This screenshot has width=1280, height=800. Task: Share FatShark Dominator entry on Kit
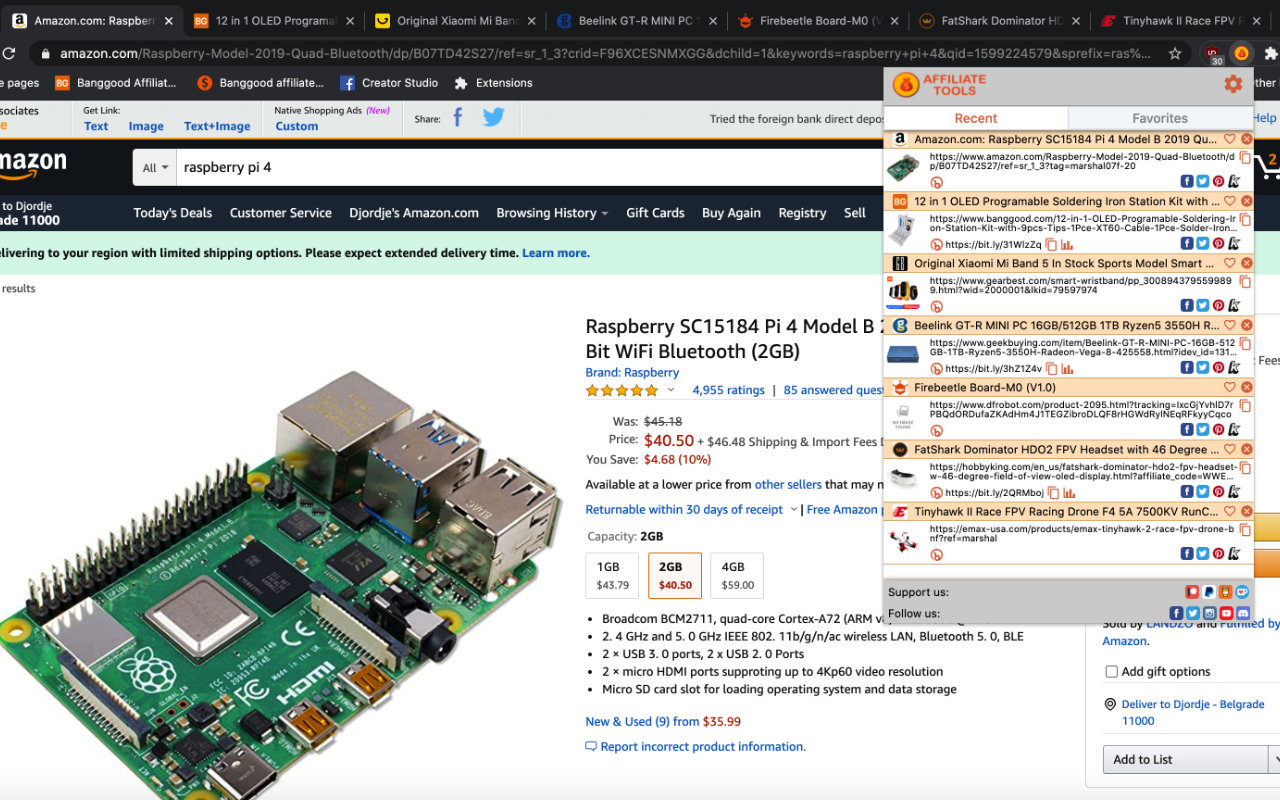coord(1234,491)
